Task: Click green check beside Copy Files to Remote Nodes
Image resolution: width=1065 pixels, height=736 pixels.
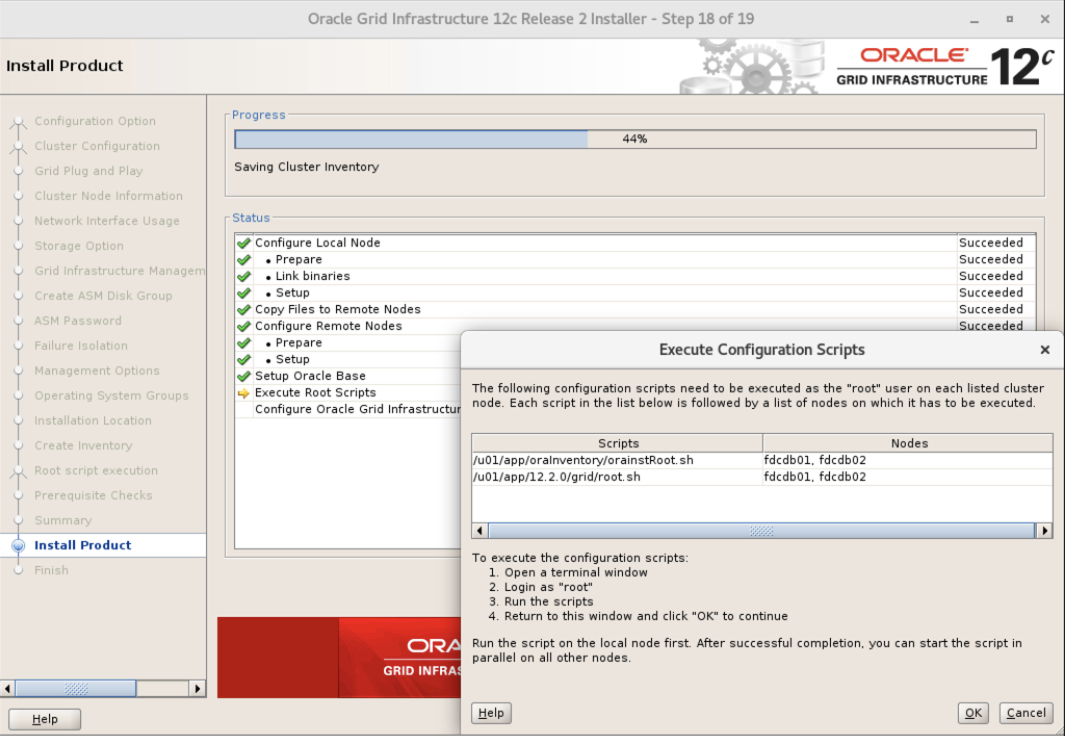Action: pos(244,309)
